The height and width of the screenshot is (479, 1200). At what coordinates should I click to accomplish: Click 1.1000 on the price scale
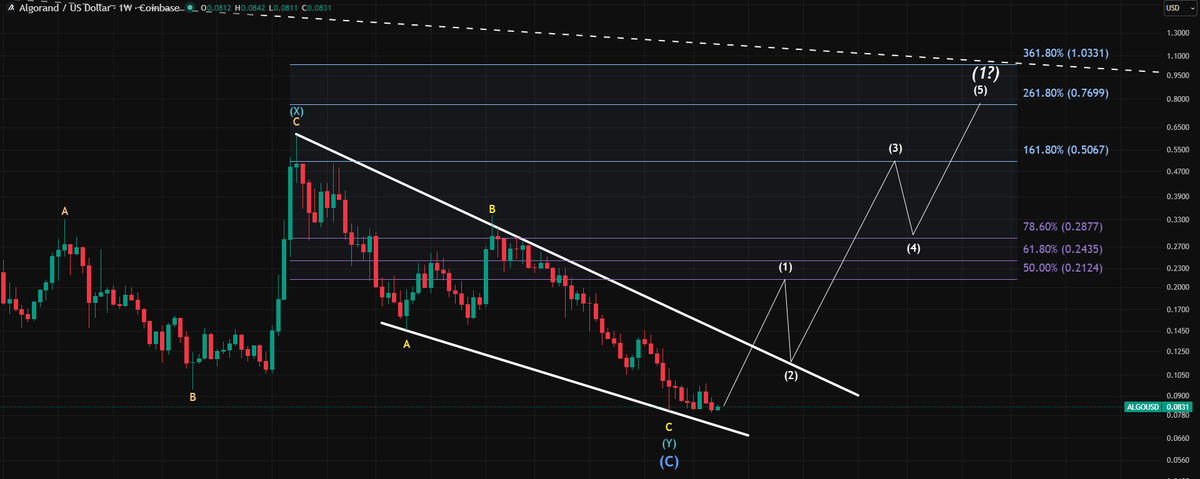1178,57
